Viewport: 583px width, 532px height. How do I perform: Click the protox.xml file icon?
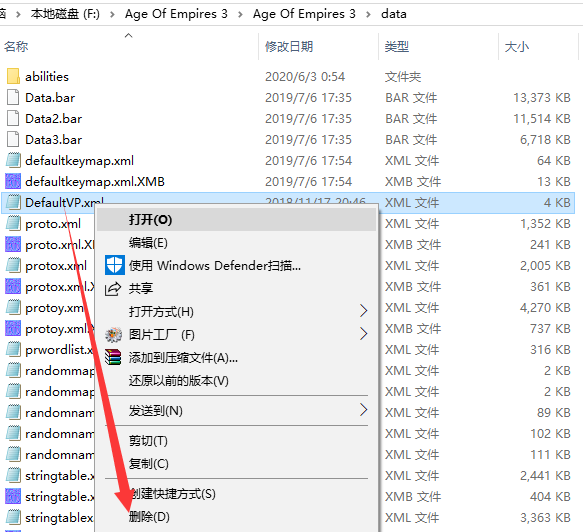coord(13,265)
